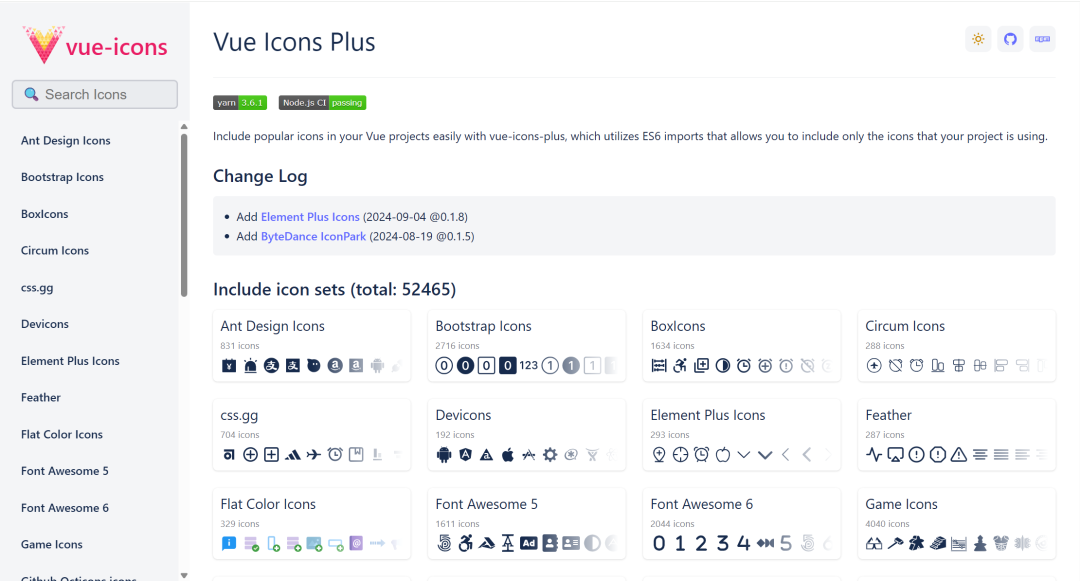Go to Circum Icons sidebar entry

tap(55, 251)
